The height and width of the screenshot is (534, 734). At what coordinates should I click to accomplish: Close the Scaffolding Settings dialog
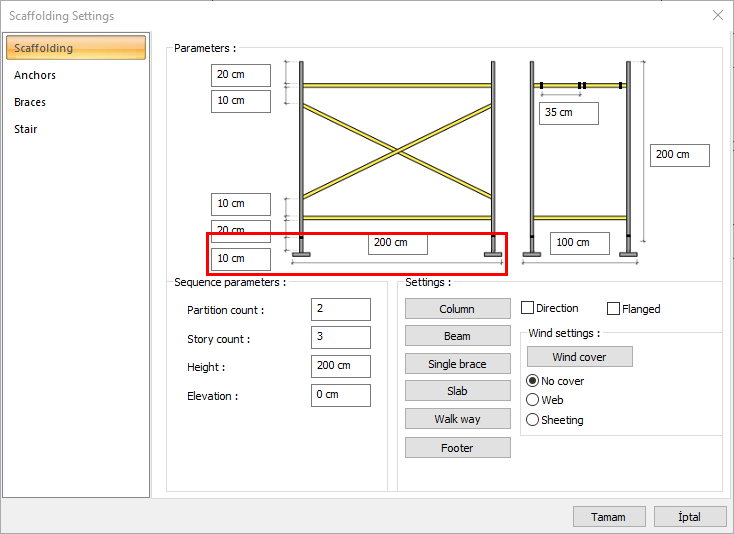[x=717, y=15]
